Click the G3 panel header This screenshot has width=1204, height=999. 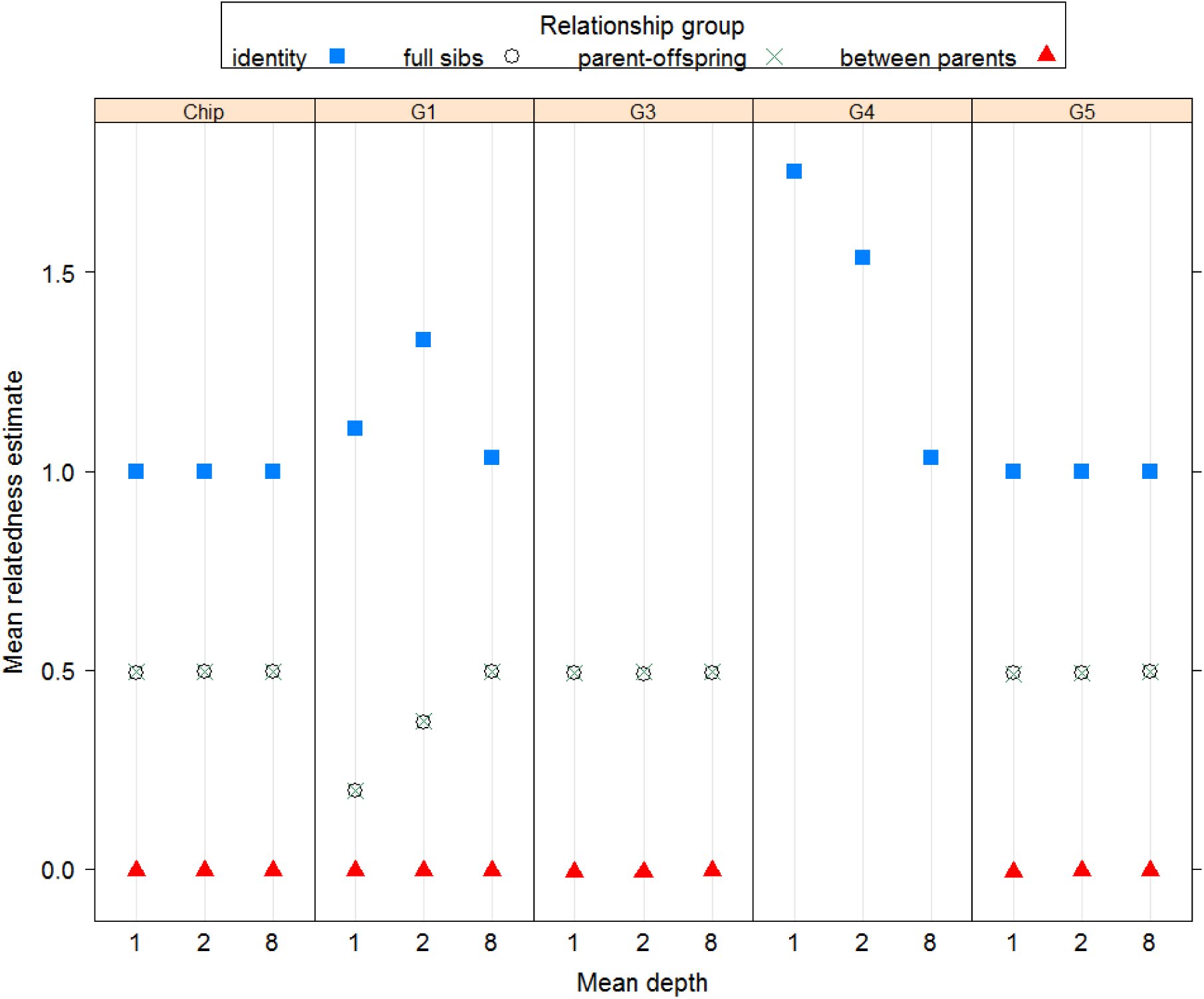pos(643,111)
